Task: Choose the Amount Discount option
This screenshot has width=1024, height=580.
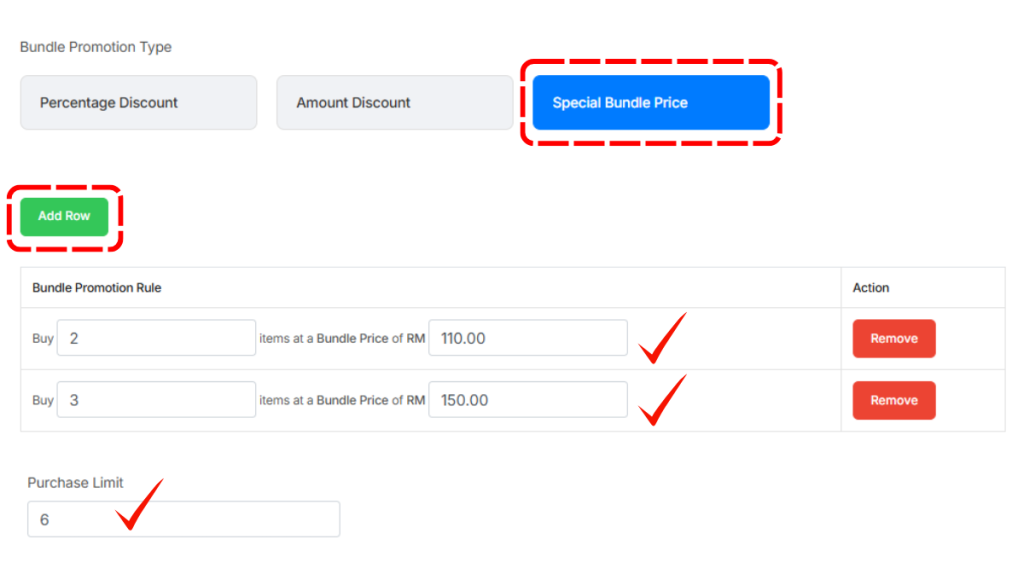Action: tap(394, 103)
